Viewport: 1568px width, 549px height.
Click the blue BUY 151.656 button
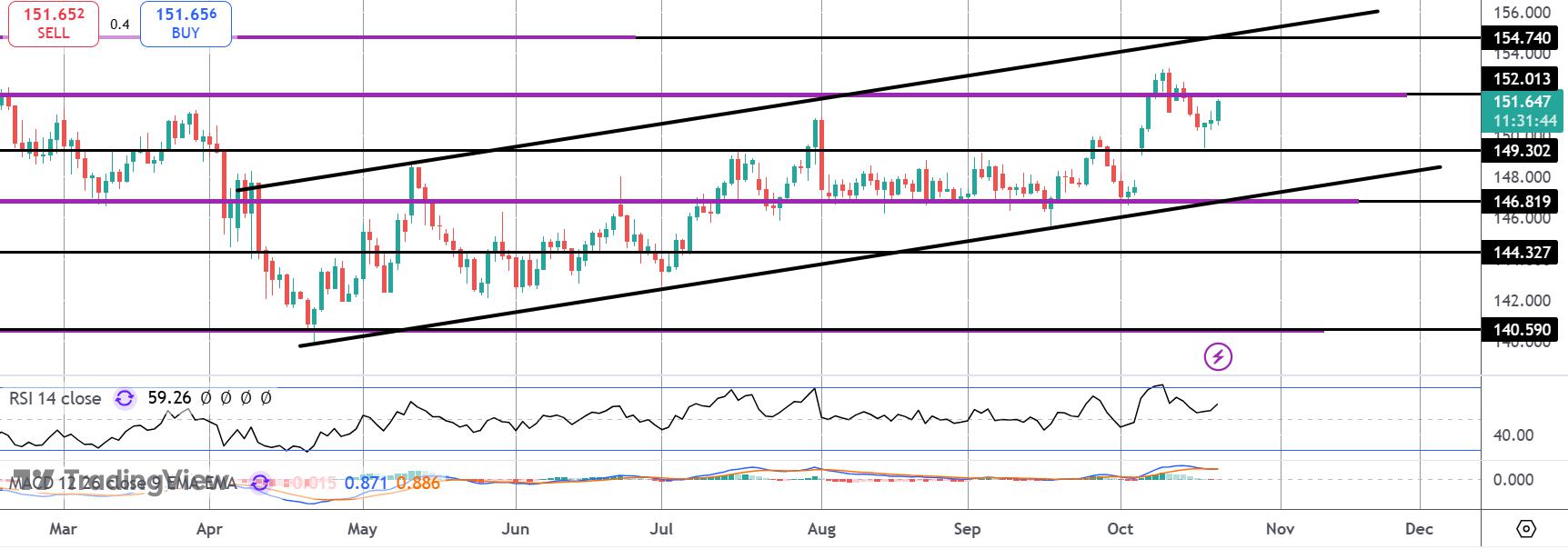186,23
